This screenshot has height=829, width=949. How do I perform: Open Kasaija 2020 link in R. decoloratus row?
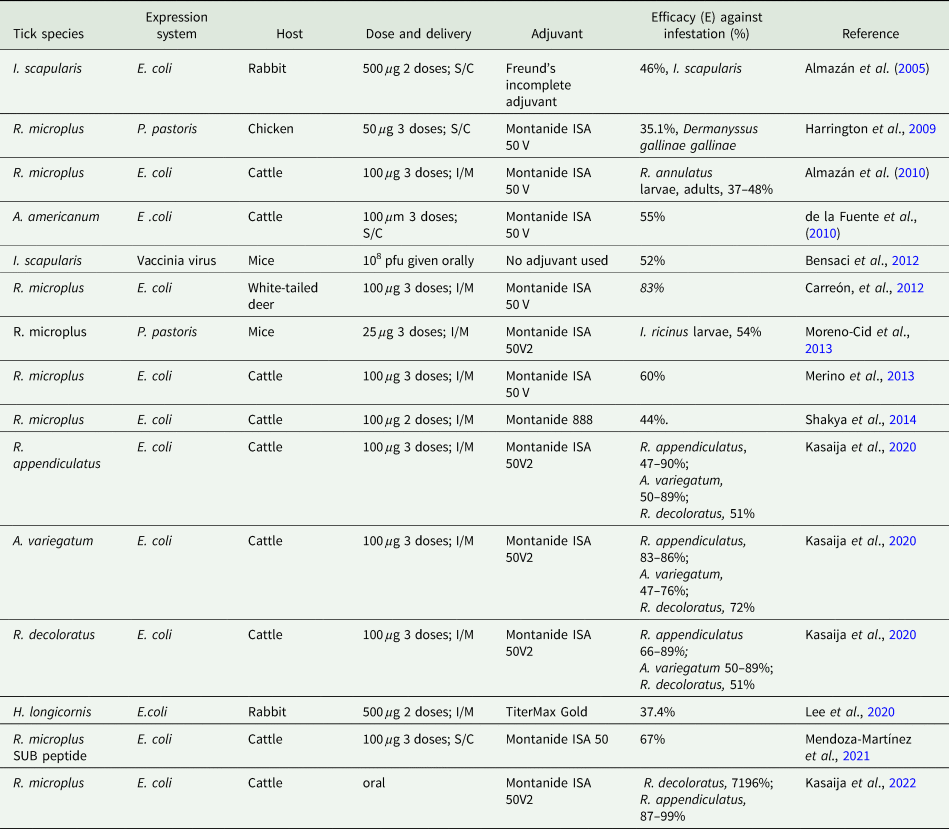click(902, 635)
